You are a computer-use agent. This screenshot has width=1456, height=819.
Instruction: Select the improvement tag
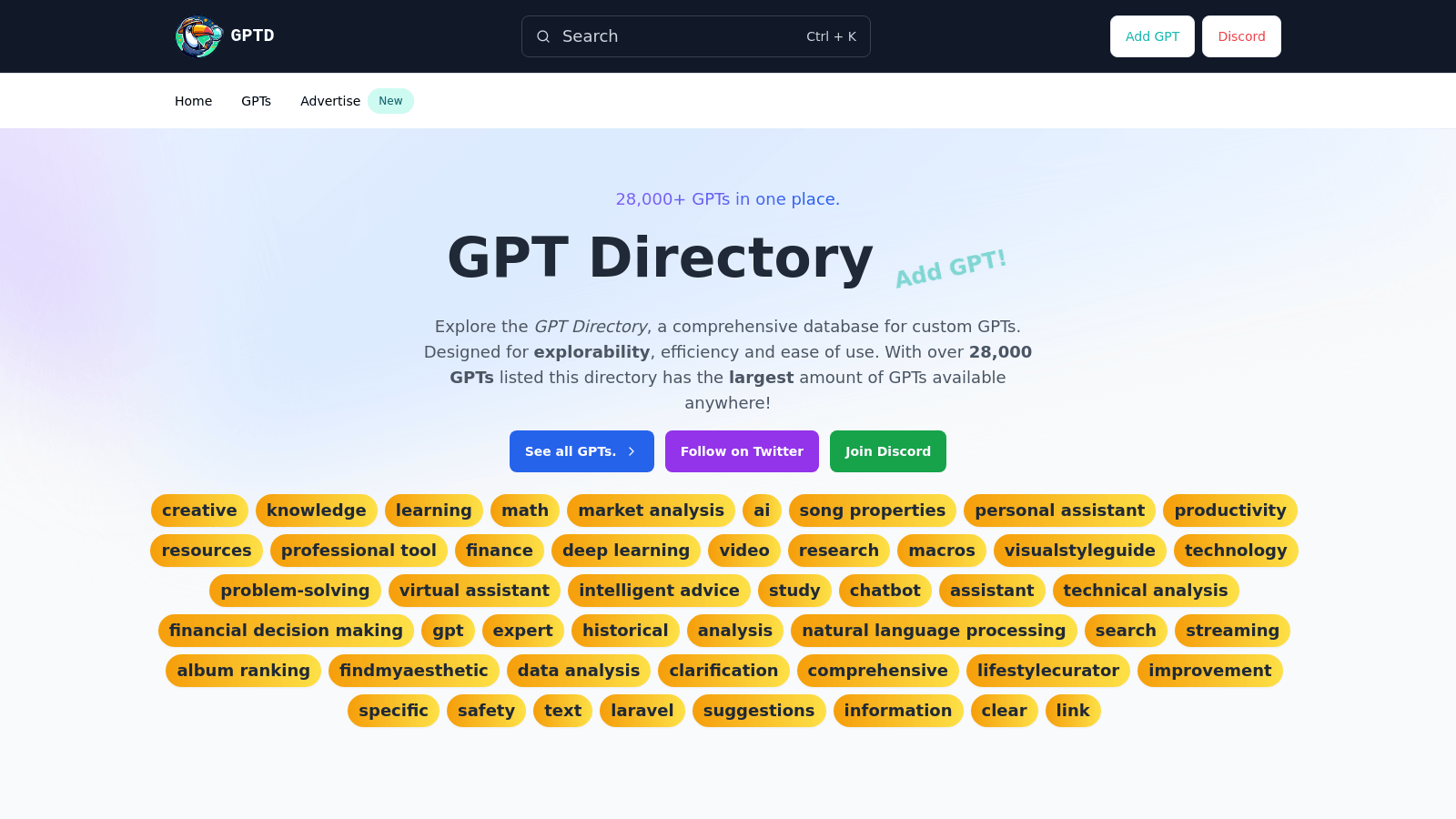(x=1210, y=671)
